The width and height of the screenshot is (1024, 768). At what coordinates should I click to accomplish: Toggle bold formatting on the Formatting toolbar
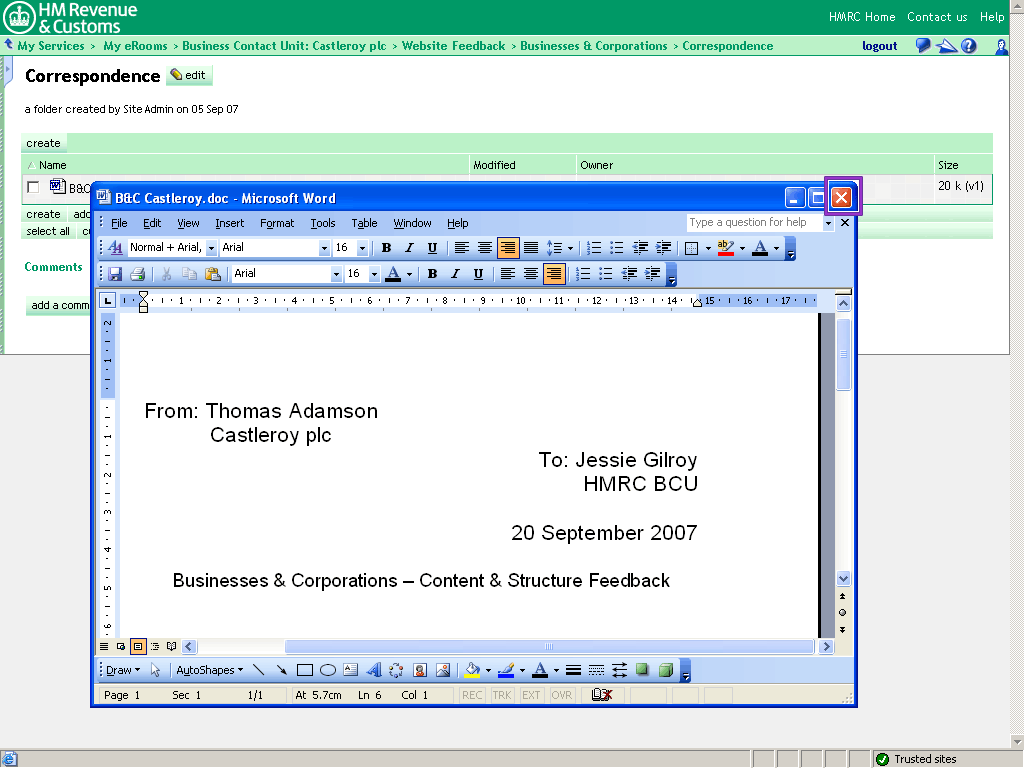point(384,248)
